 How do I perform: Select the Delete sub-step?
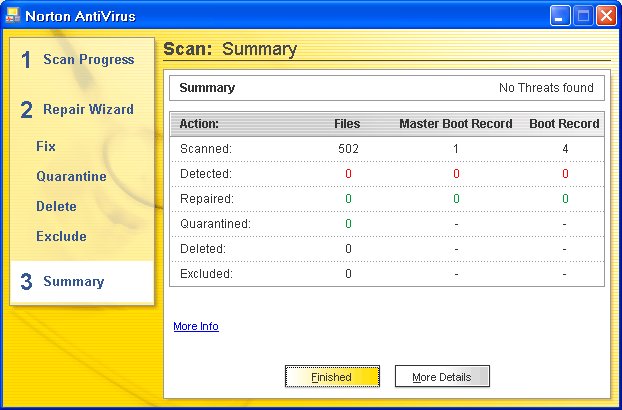tap(56, 206)
